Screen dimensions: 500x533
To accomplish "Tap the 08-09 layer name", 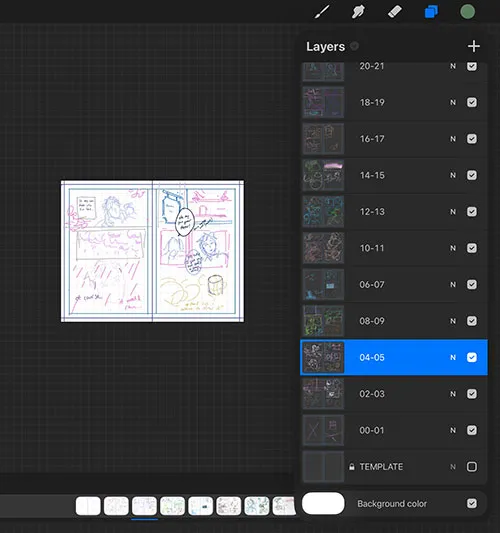I will [372, 321].
